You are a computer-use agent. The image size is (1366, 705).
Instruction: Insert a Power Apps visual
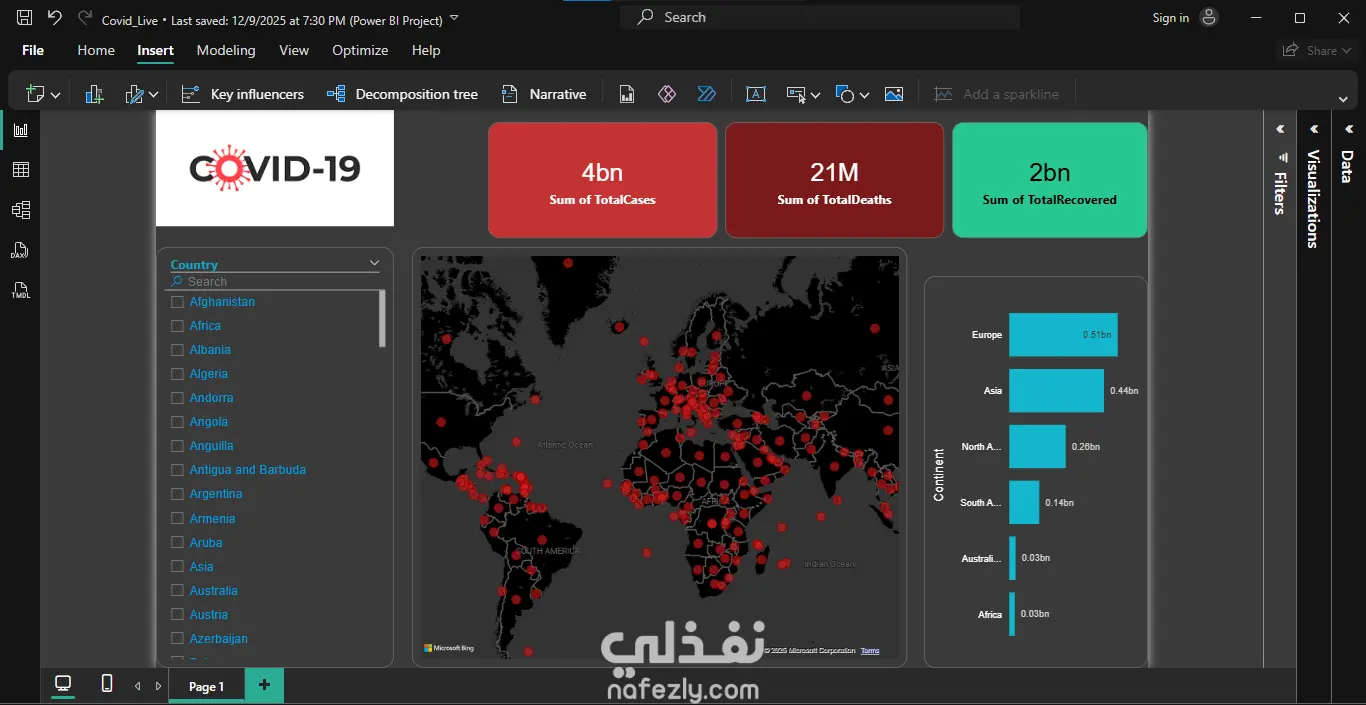[x=667, y=94]
